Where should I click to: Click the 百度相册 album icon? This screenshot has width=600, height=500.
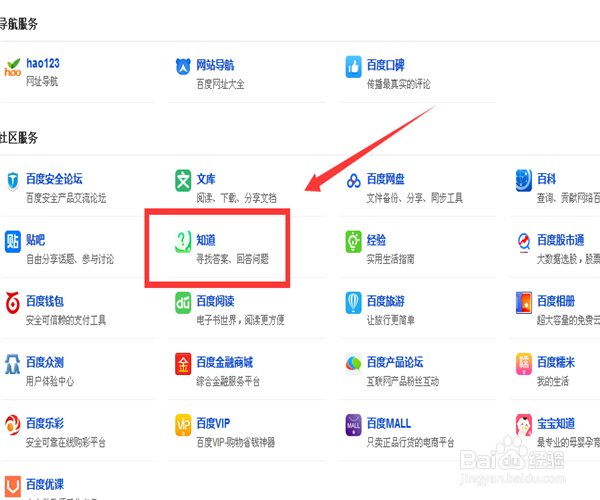[523, 303]
